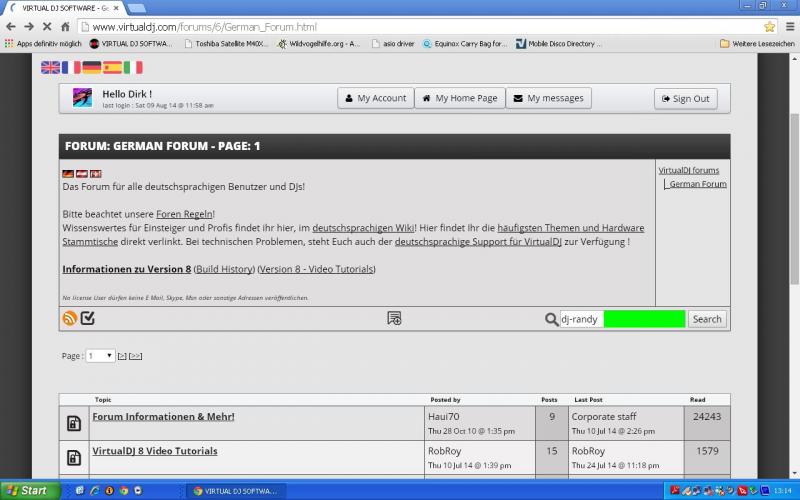Open Equinox Carry Bag bookmark
The image size is (800, 500).
465,44
